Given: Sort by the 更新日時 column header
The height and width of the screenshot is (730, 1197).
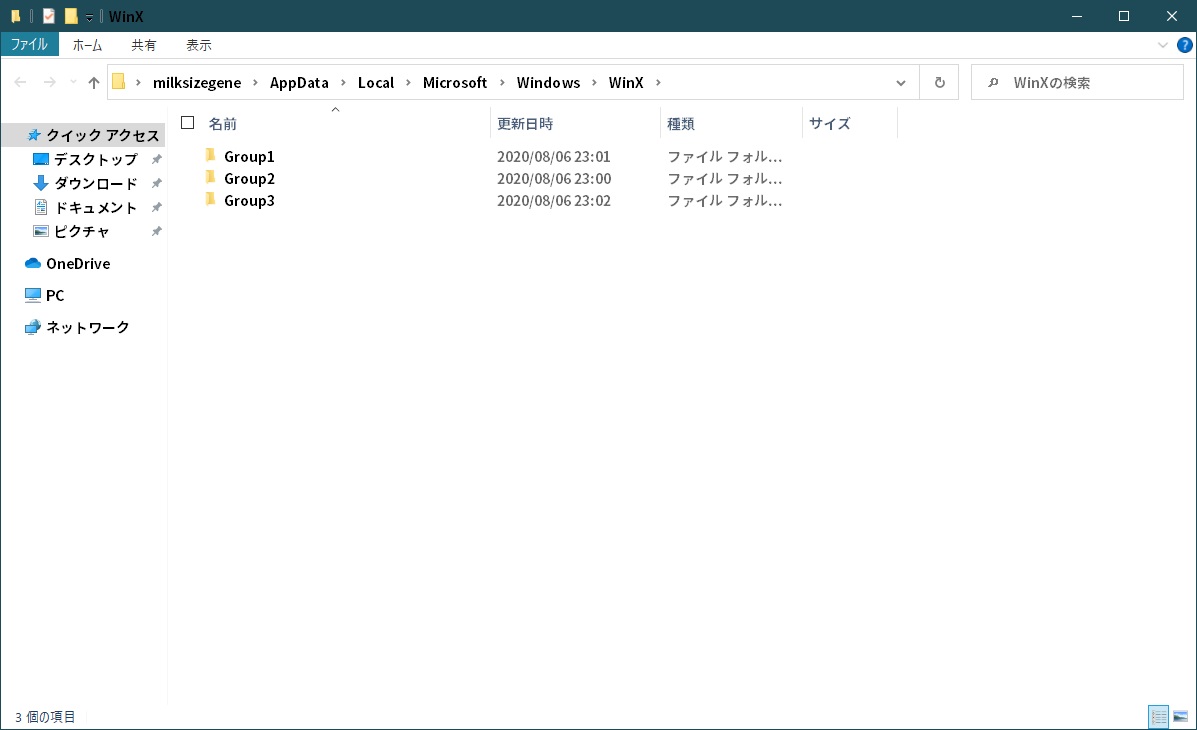Looking at the screenshot, I should tap(525, 123).
